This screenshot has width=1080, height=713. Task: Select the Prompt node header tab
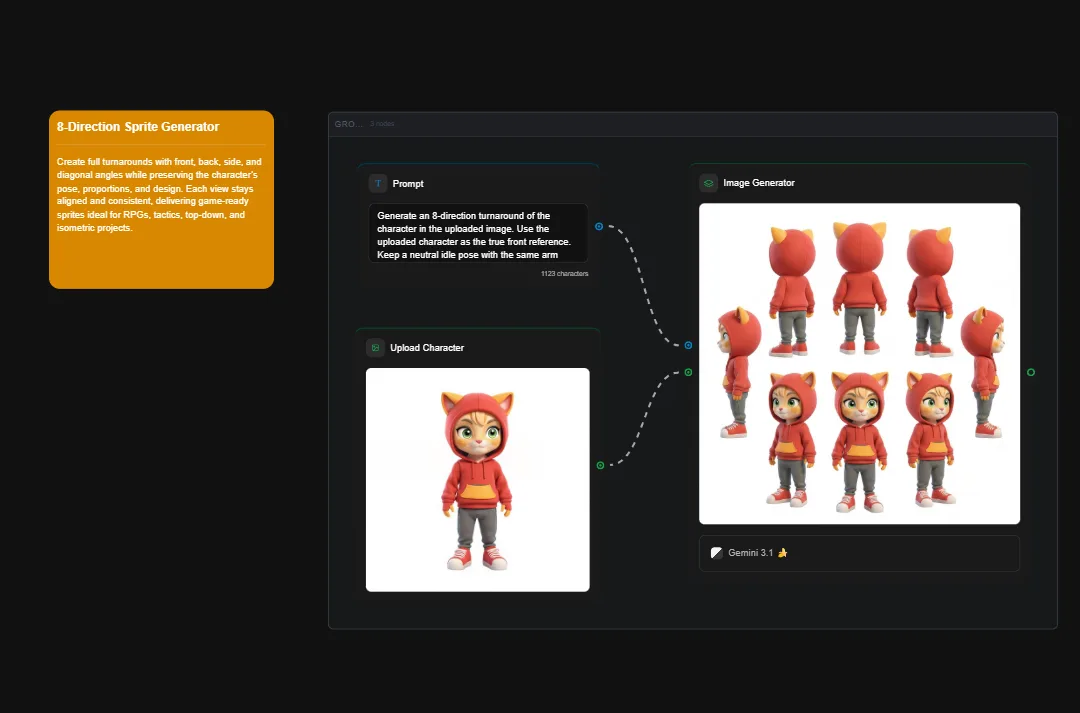[407, 183]
